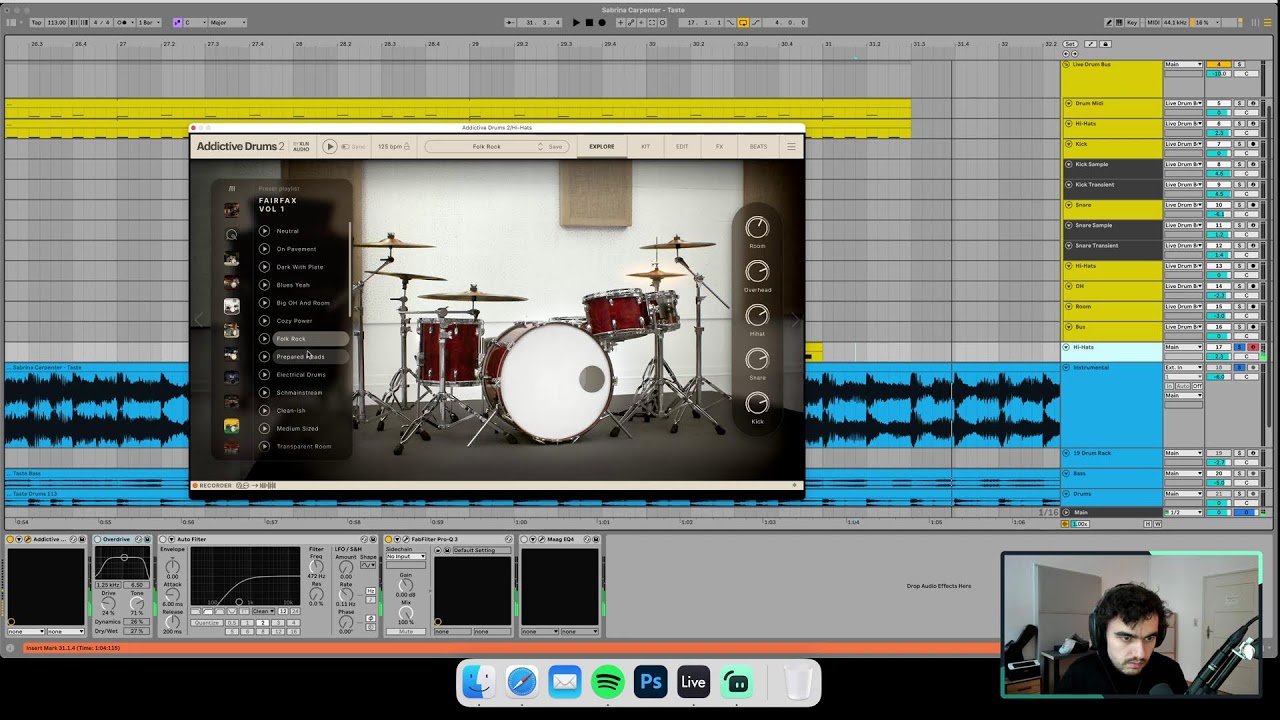Screen dimensions: 1280x720
Task: Switch to the EXPLORE tab
Action: click(x=602, y=147)
